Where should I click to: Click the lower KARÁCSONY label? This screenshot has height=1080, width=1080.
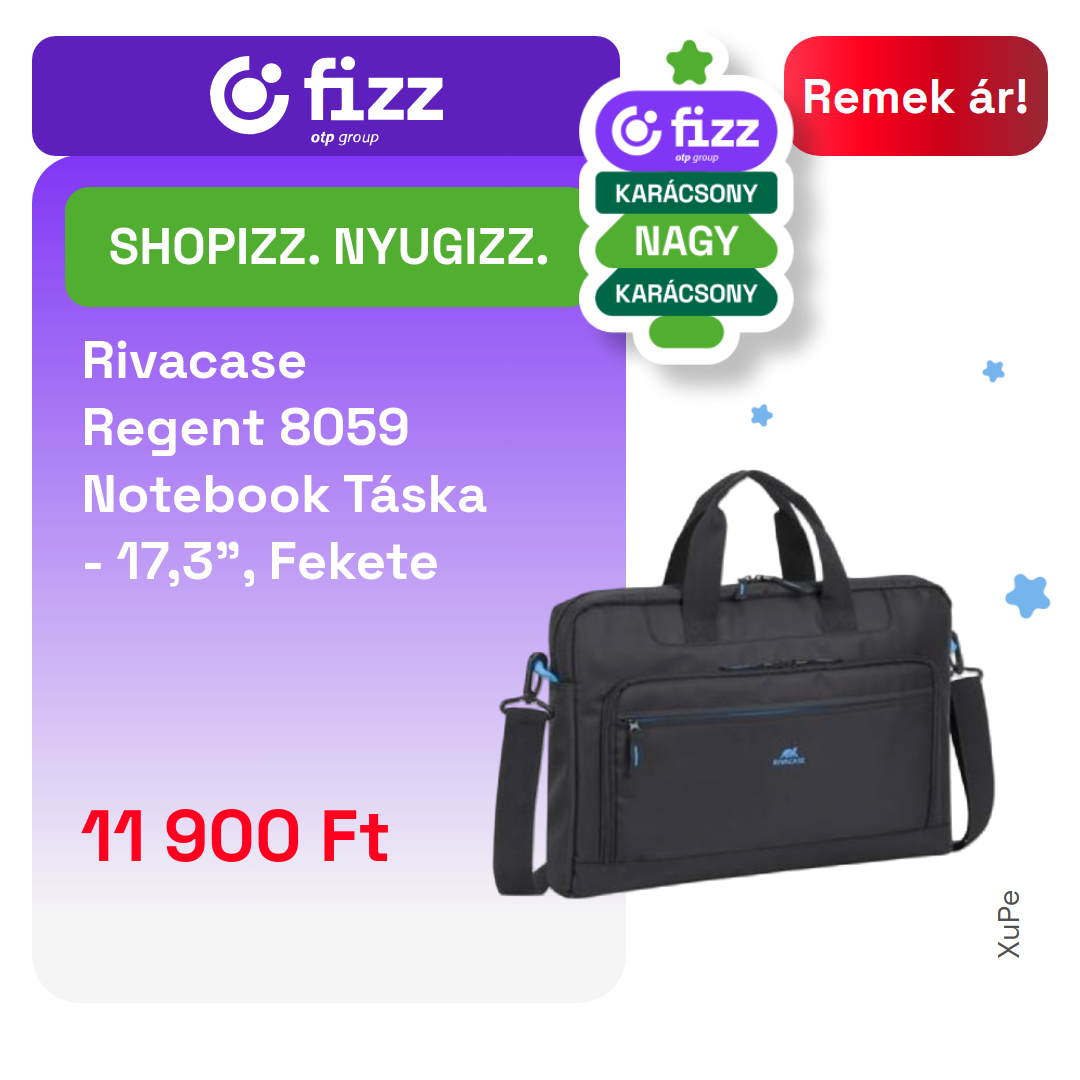tap(686, 293)
